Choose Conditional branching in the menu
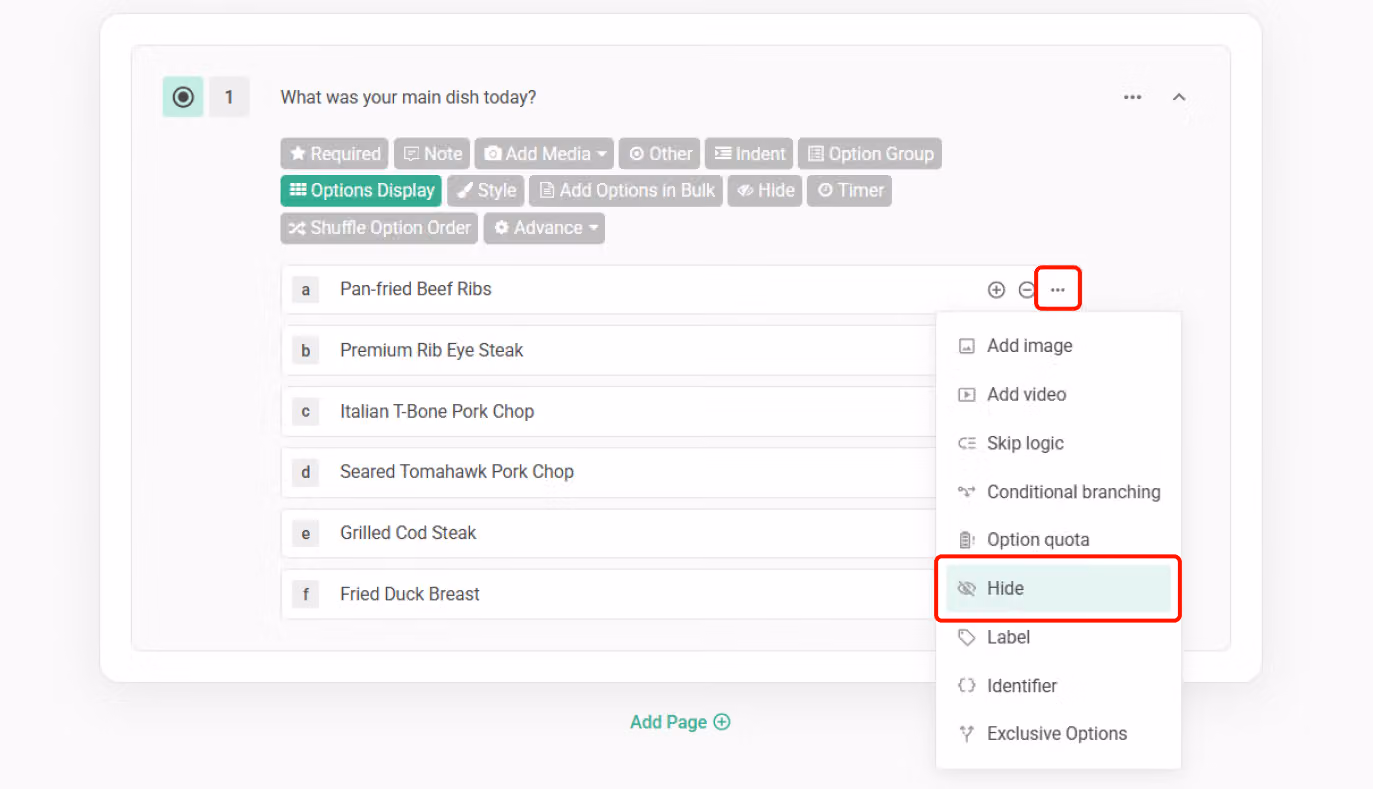This screenshot has width=1373, height=789. click(1058, 492)
